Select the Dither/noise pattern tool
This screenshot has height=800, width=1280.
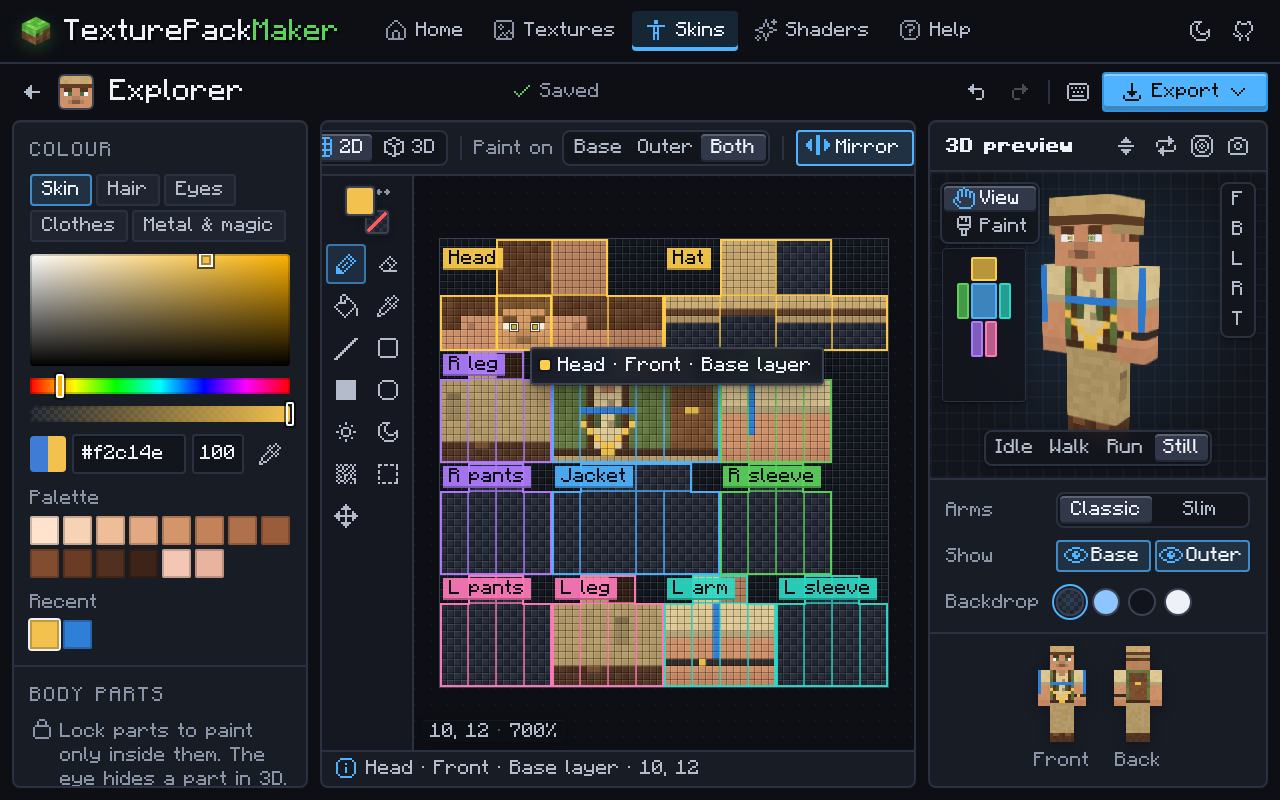(346, 474)
